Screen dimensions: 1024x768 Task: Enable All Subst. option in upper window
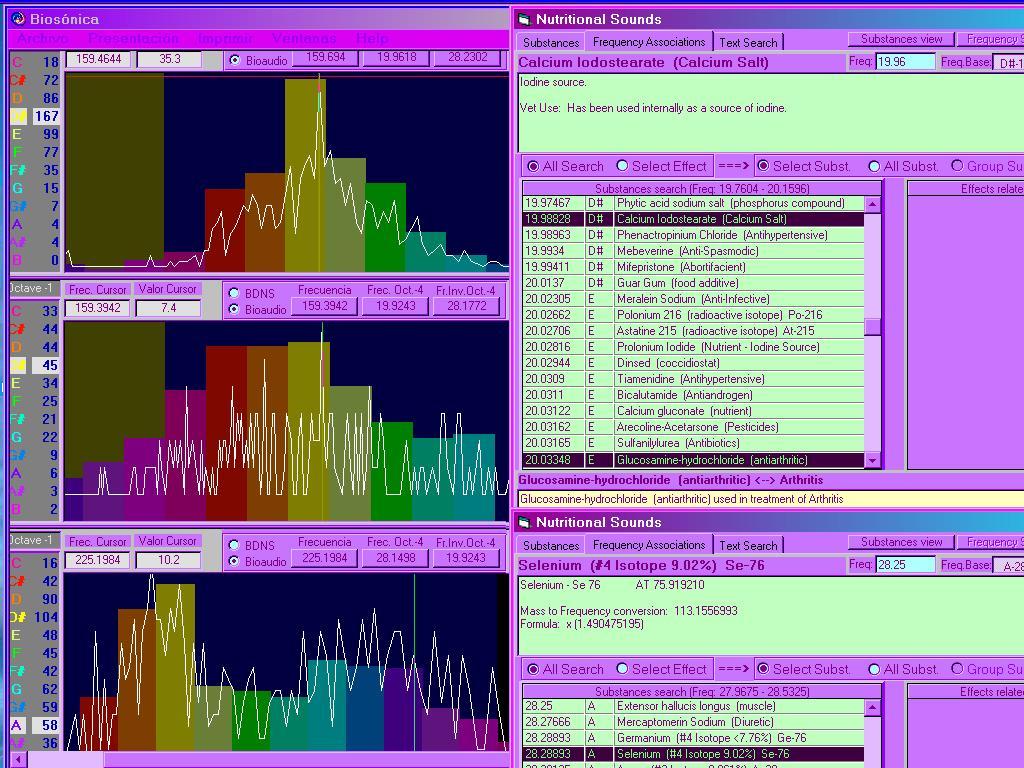[x=874, y=166]
